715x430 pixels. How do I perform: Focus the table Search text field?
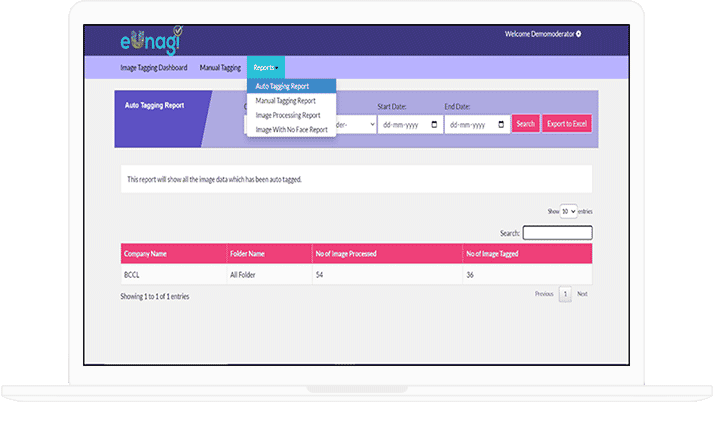pos(557,233)
